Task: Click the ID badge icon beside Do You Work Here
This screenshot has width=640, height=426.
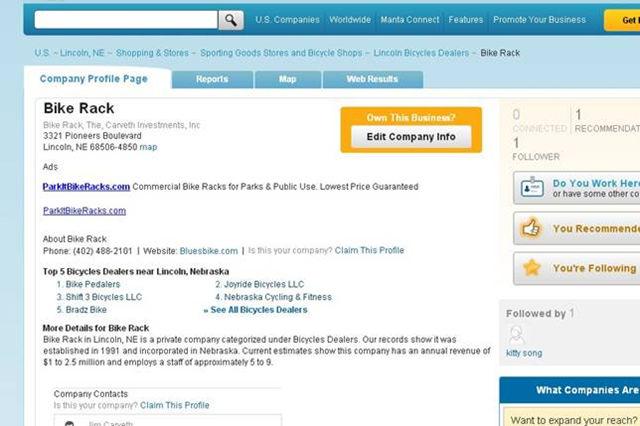Action: 532,188
